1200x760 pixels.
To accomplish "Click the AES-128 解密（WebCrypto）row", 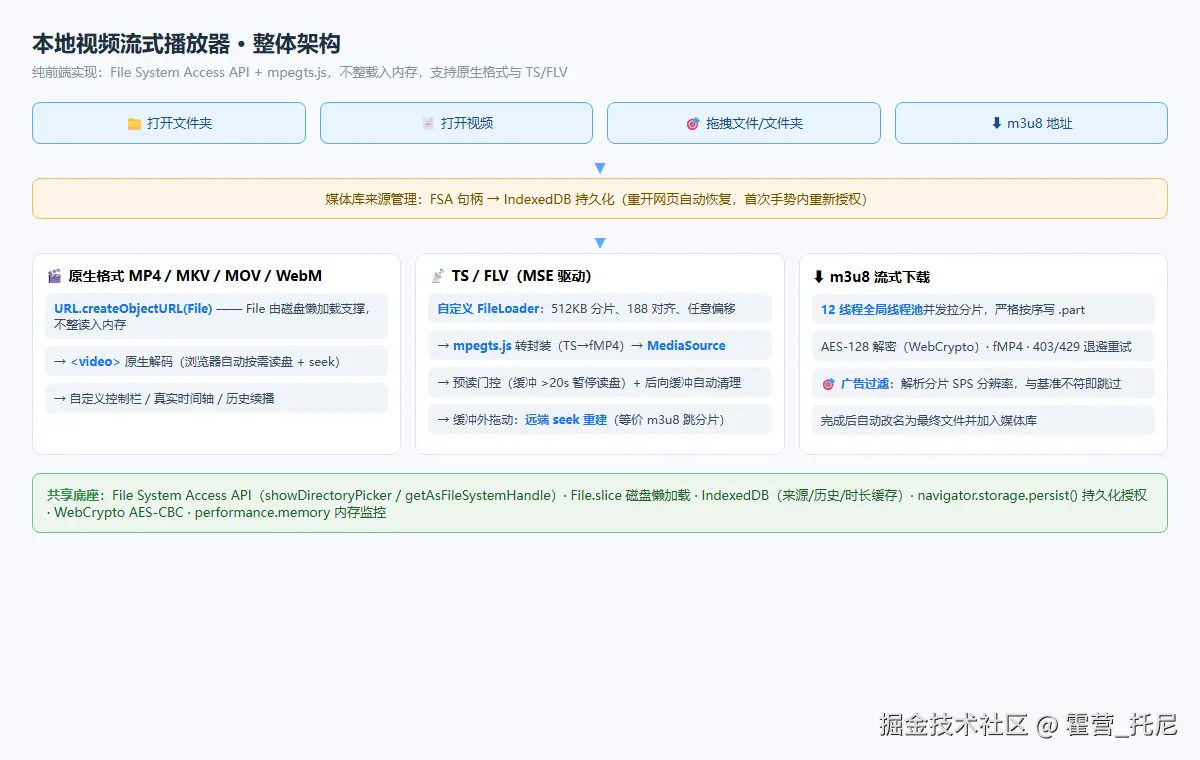I will [983, 346].
